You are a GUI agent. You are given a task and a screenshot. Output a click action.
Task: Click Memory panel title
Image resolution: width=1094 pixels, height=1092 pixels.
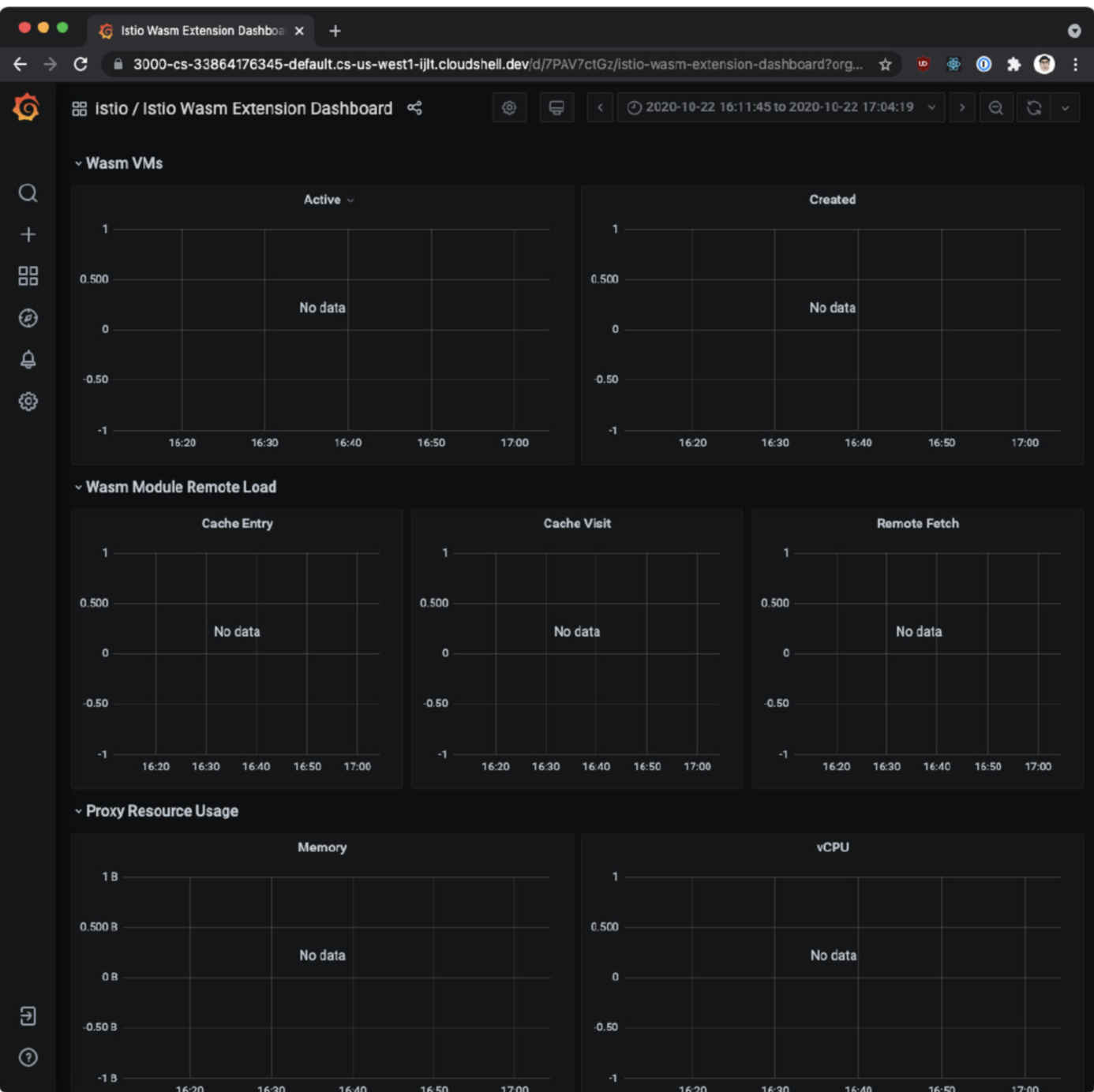322,847
